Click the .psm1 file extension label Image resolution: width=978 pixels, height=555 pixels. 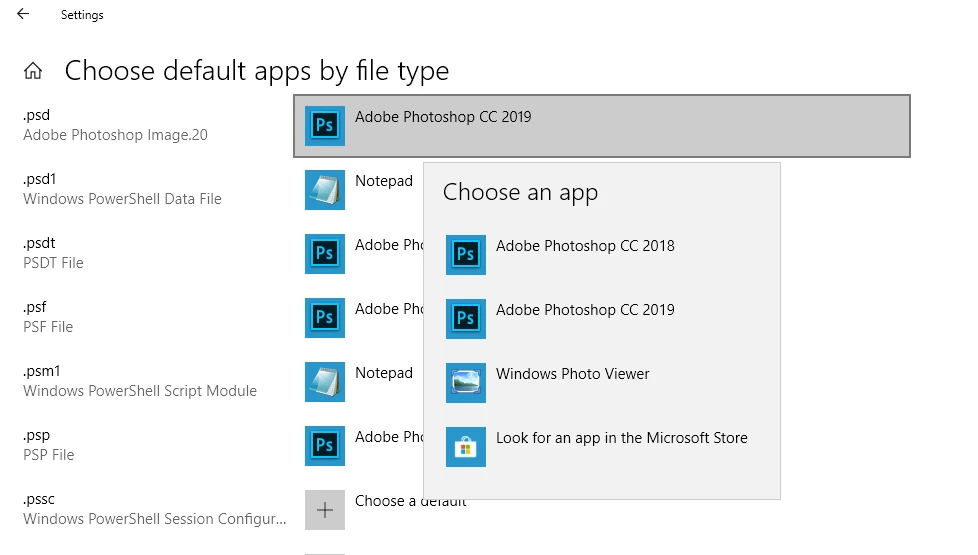pyautogui.click(x=42, y=372)
